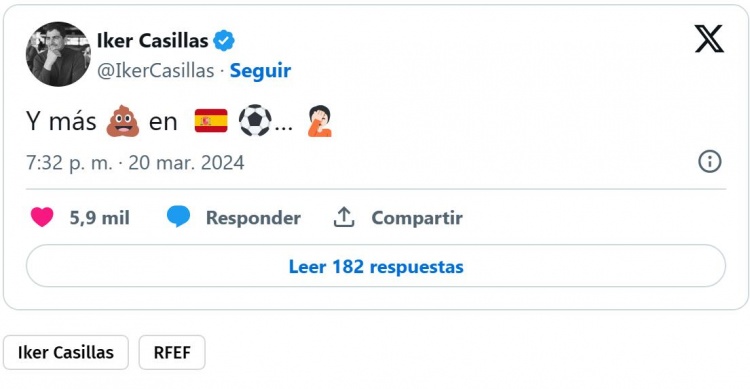The height and width of the screenshot is (389, 750).
Task: Click the blue verified badge
Action: (224, 41)
